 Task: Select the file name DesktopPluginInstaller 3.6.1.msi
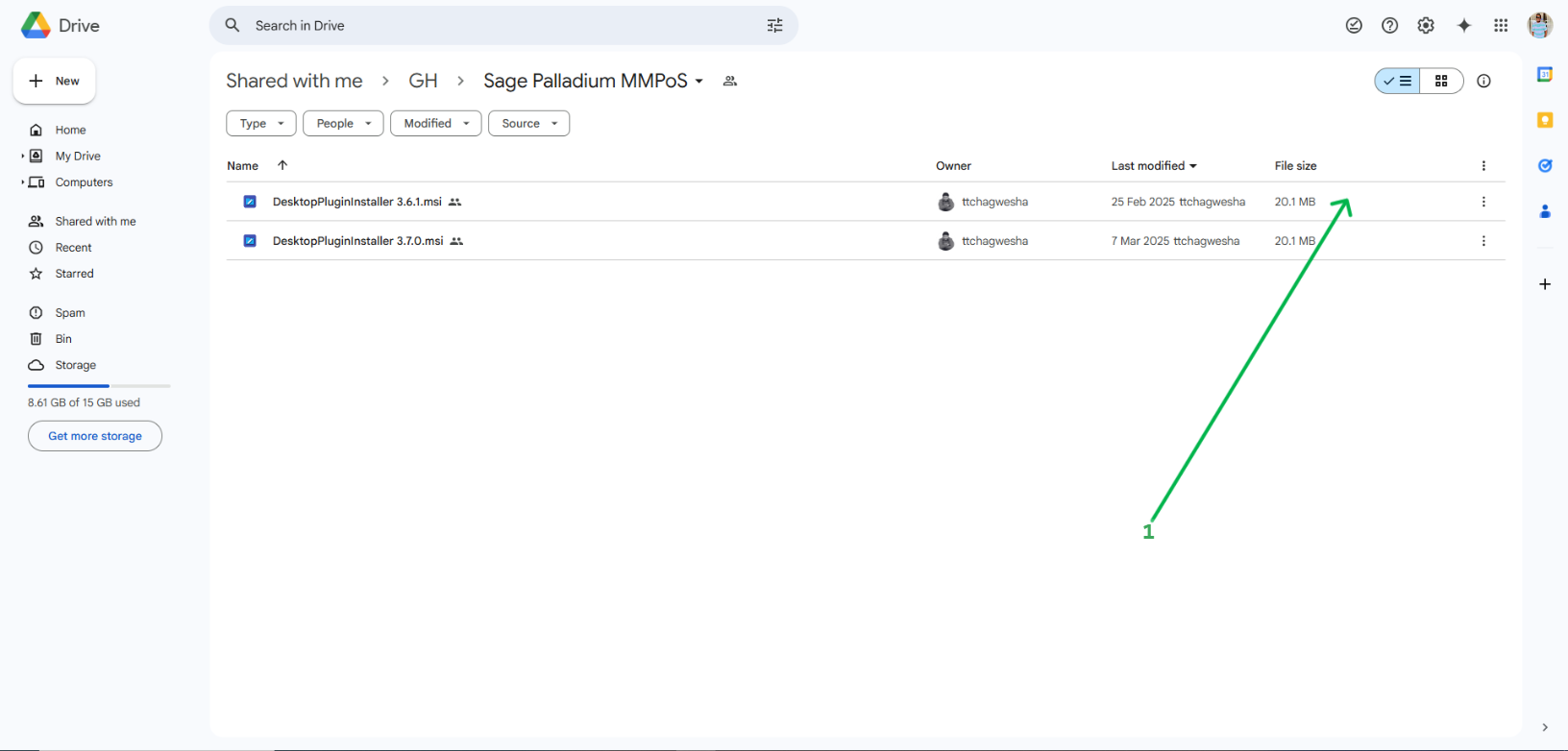tap(356, 202)
